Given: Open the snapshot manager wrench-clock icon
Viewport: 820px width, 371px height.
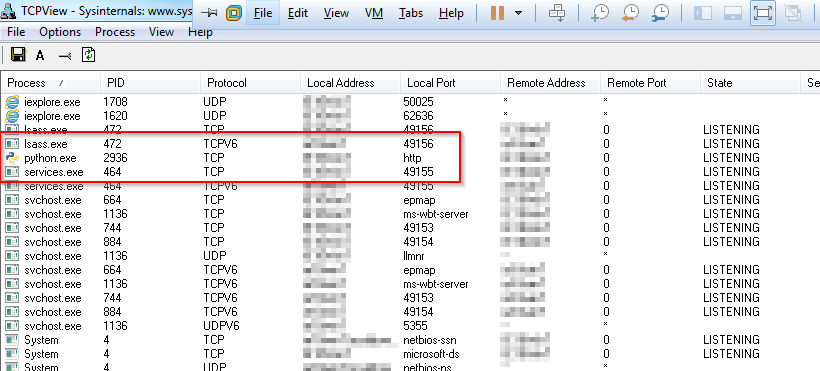Looking at the screenshot, I should (x=661, y=13).
